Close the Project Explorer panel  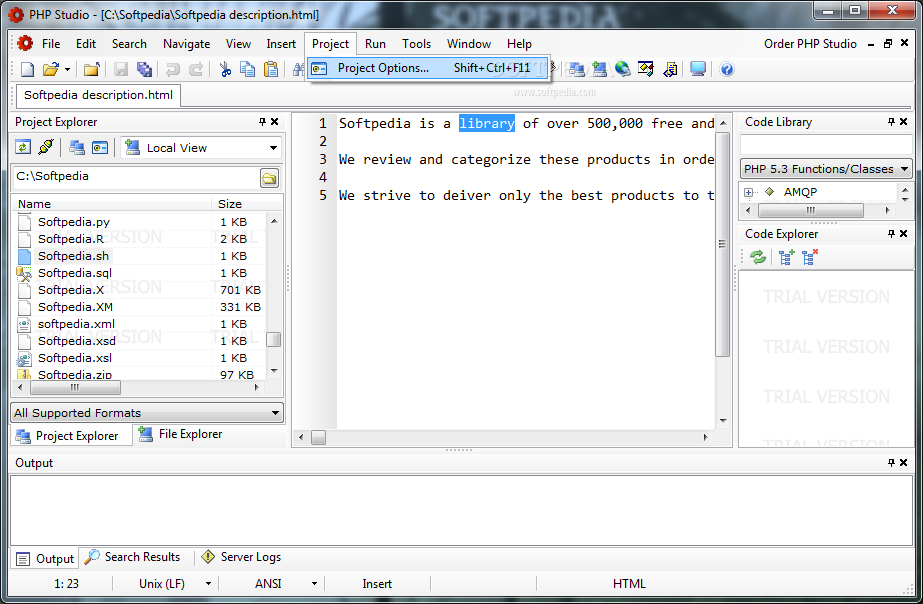tap(274, 122)
